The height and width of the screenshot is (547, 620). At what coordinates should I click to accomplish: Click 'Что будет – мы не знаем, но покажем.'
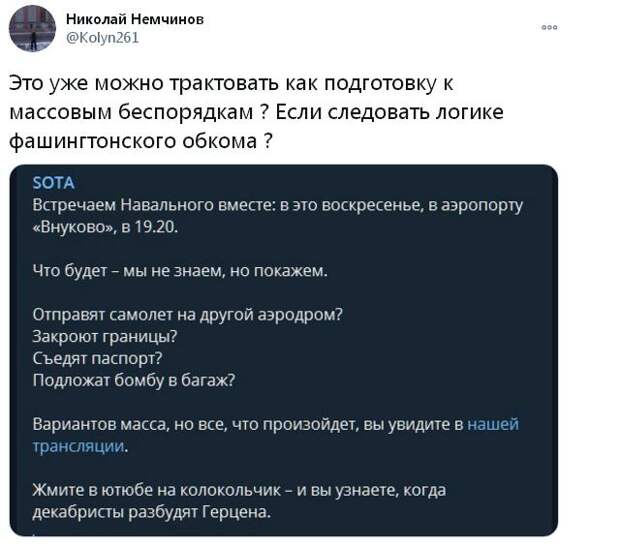180,270
